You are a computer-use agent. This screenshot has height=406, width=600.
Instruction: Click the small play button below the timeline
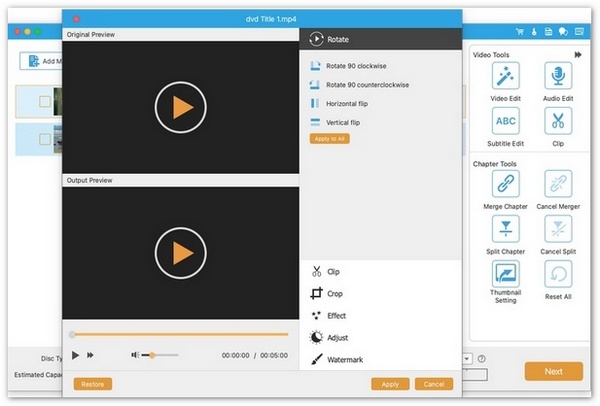[75, 355]
